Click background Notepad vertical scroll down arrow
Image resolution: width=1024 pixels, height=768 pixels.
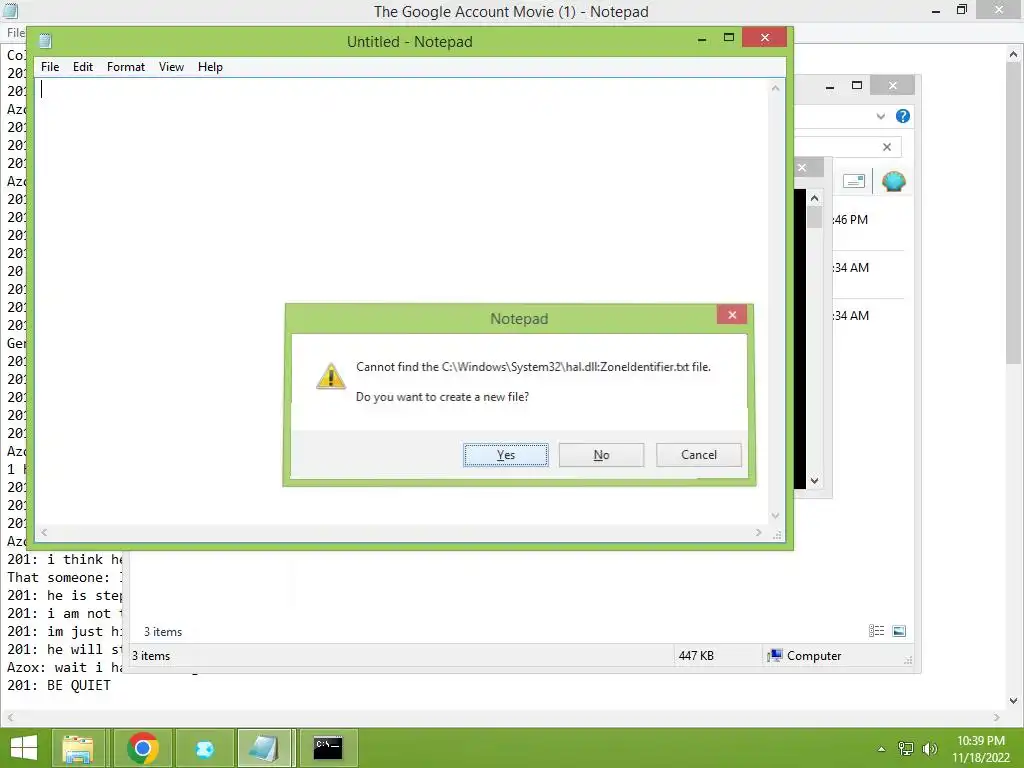click(1014, 701)
